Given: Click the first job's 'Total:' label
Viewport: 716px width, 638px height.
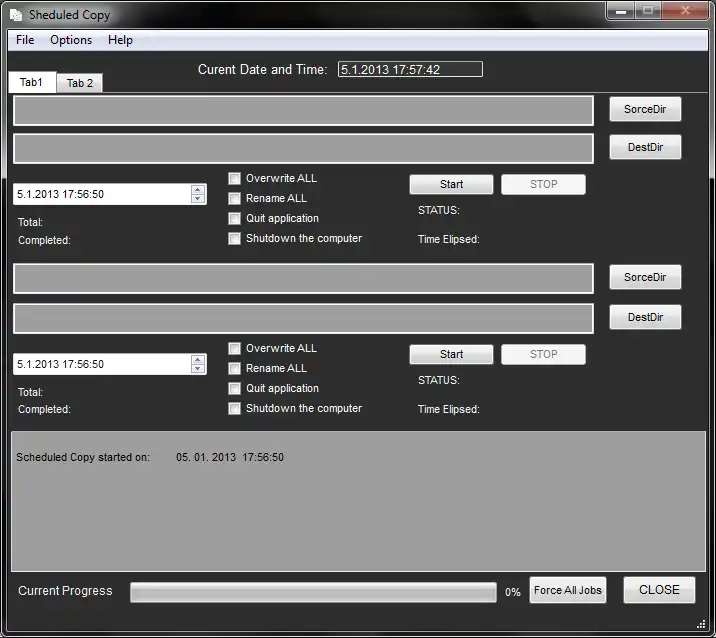Looking at the screenshot, I should pos(30,222).
